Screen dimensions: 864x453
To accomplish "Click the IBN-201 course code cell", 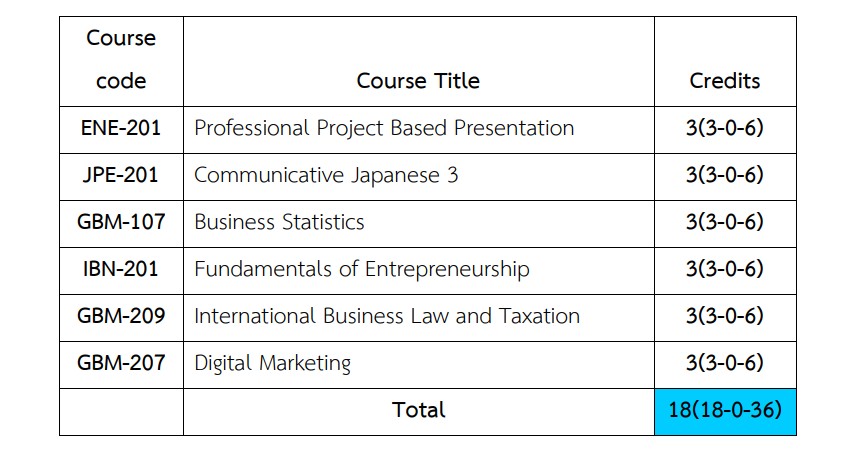I will (121, 269).
